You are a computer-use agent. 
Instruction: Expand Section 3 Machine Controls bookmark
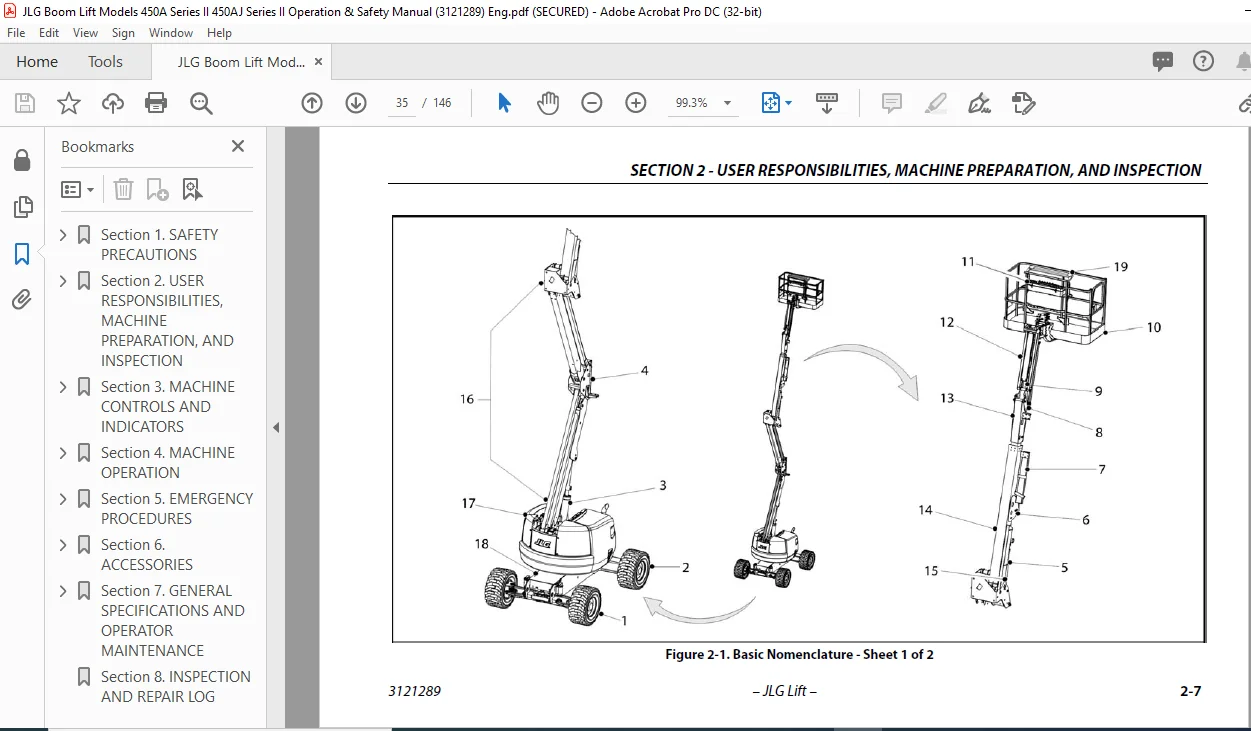coord(64,387)
